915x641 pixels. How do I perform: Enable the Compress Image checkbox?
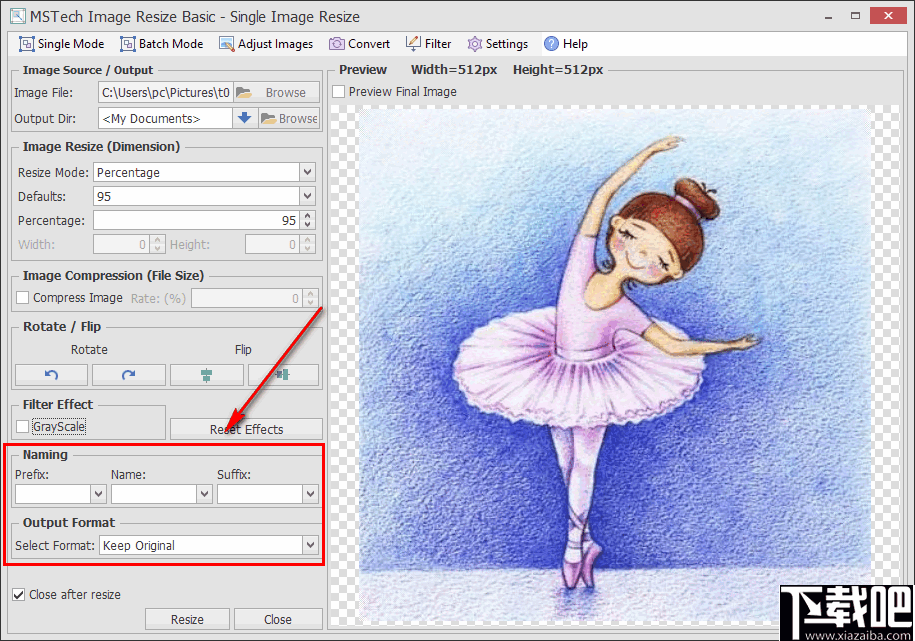click(23, 298)
